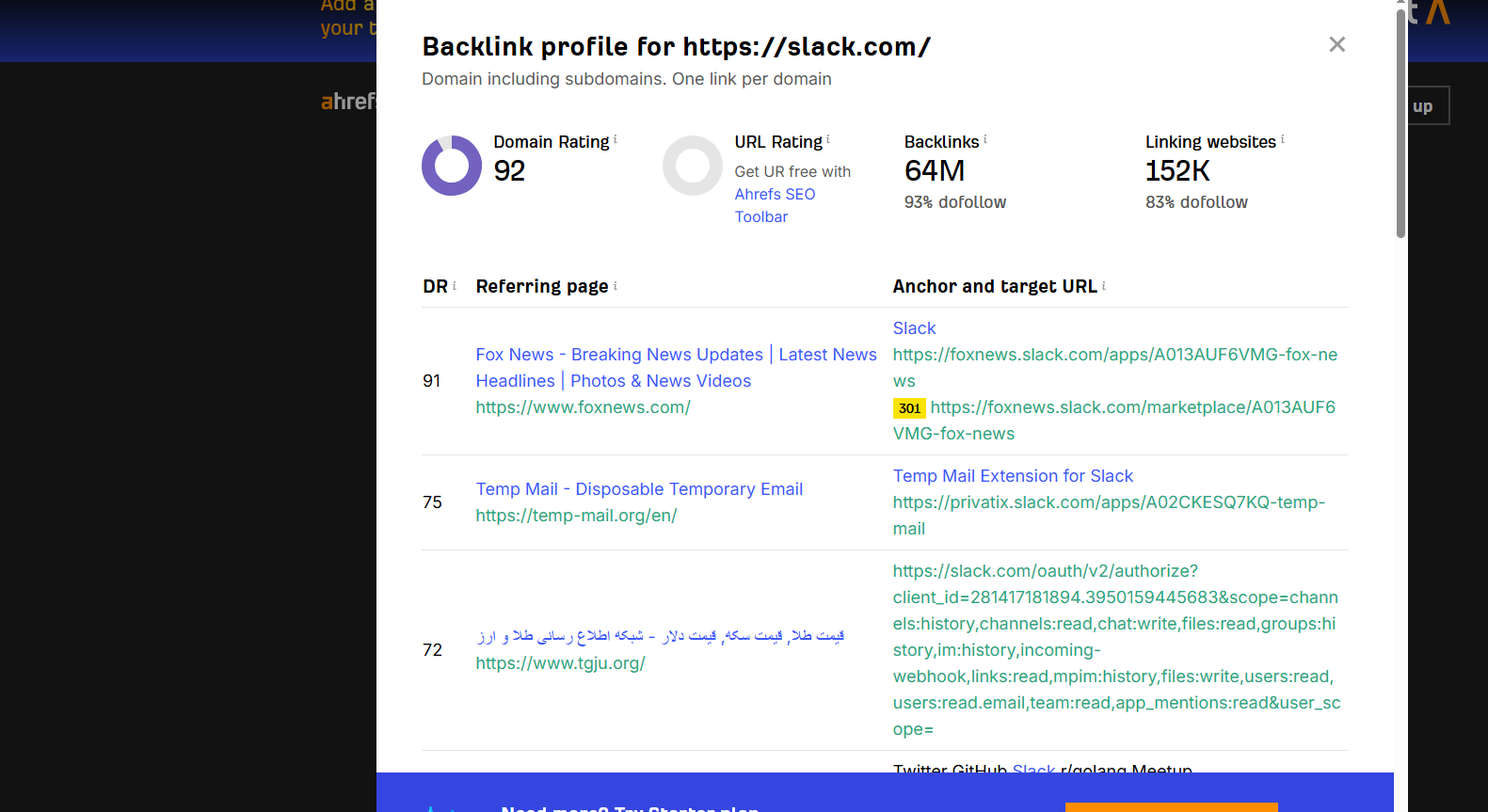Open https://temp-mail.org/en/ URL link
The height and width of the screenshot is (812, 1488).
pos(576,516)
